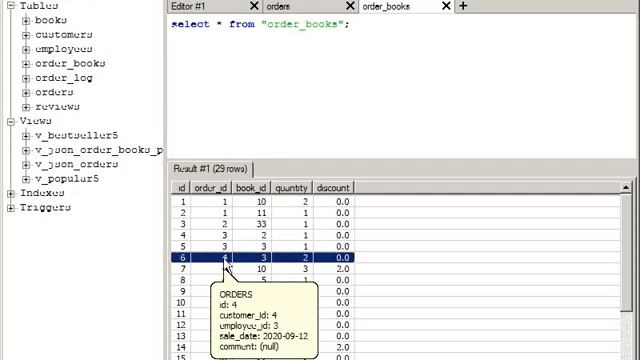The image size is (640, 360).
Task: Select the employees table in tree
Action: (x=64, y=49)
